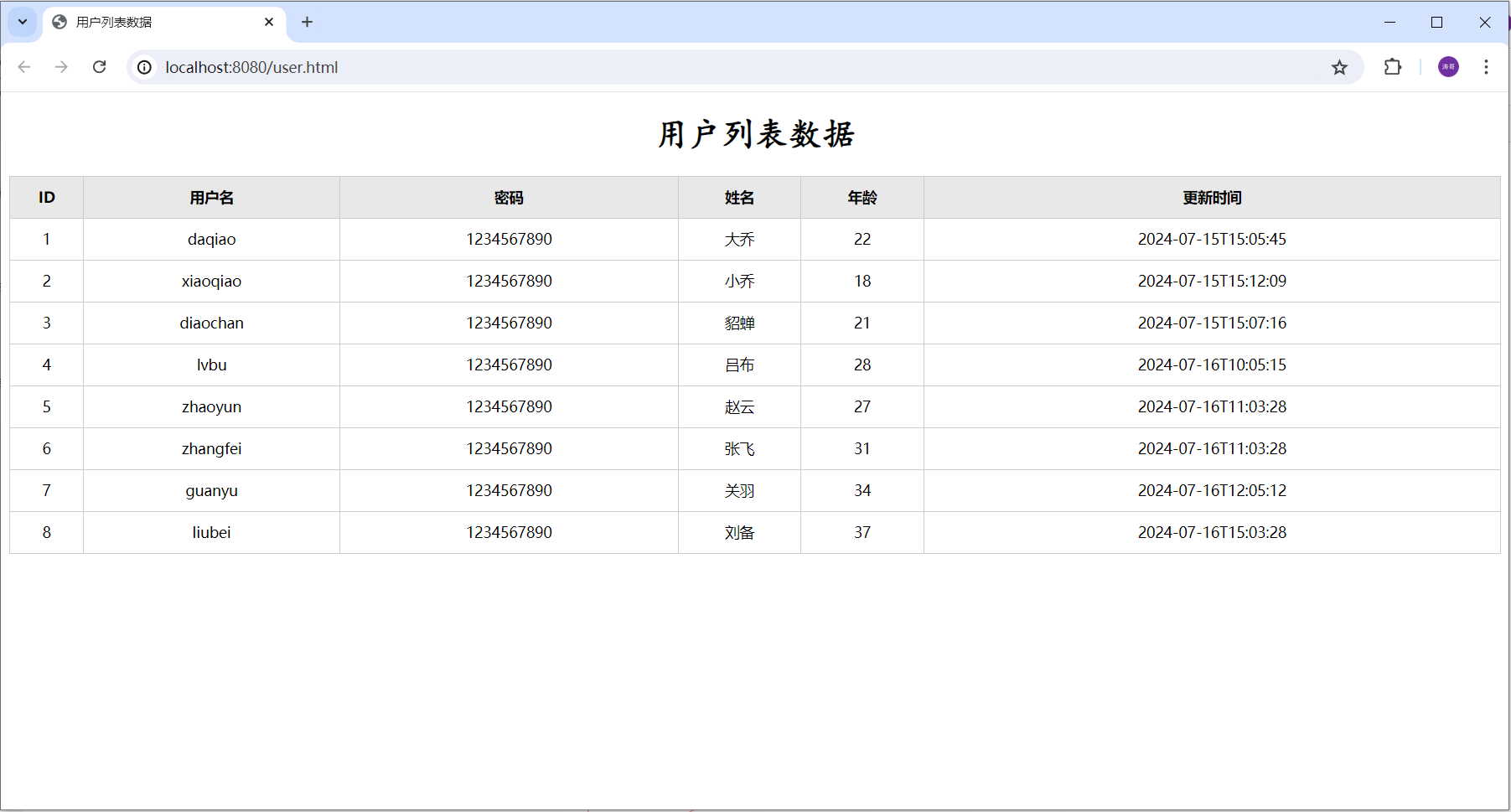Viewport: 1511px width, 812px height.
Task: Click timestamp 2024-07-15T15:05:45
Action: click(x=1212, y=240)
